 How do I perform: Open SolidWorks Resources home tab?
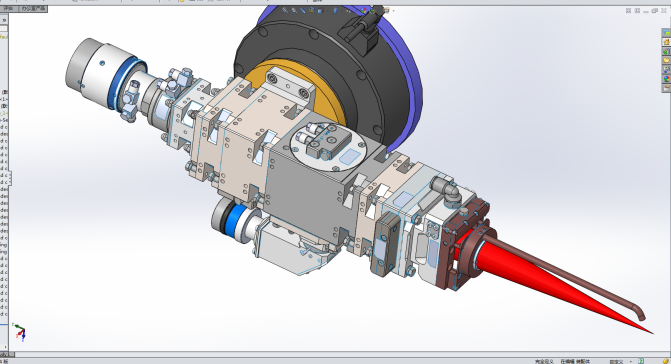(666, 42)
